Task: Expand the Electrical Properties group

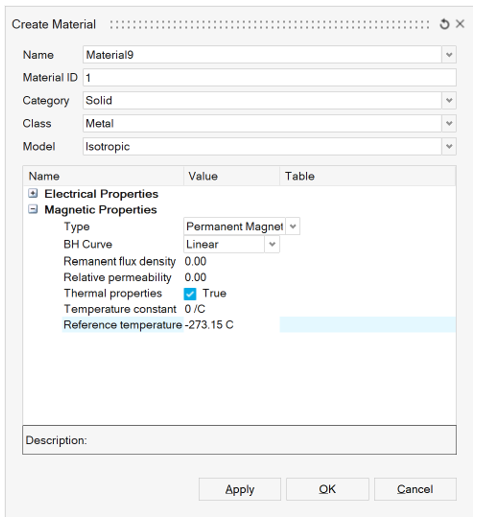Action: pos(33,193)
